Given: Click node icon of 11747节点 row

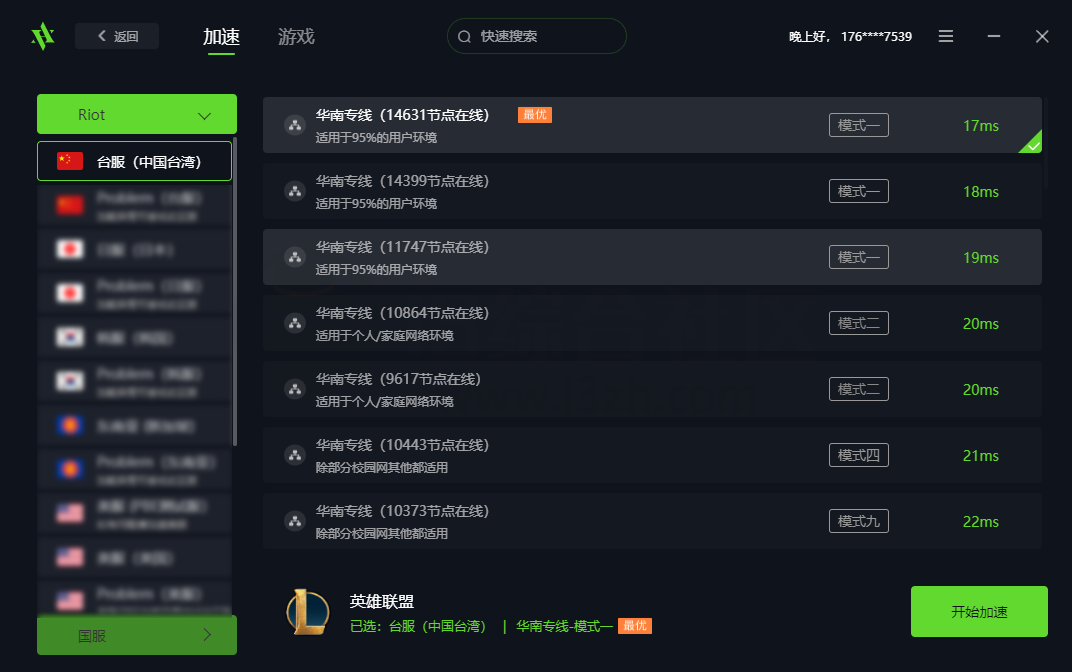Looking at the screenshot, I should [x=295, y=257].
